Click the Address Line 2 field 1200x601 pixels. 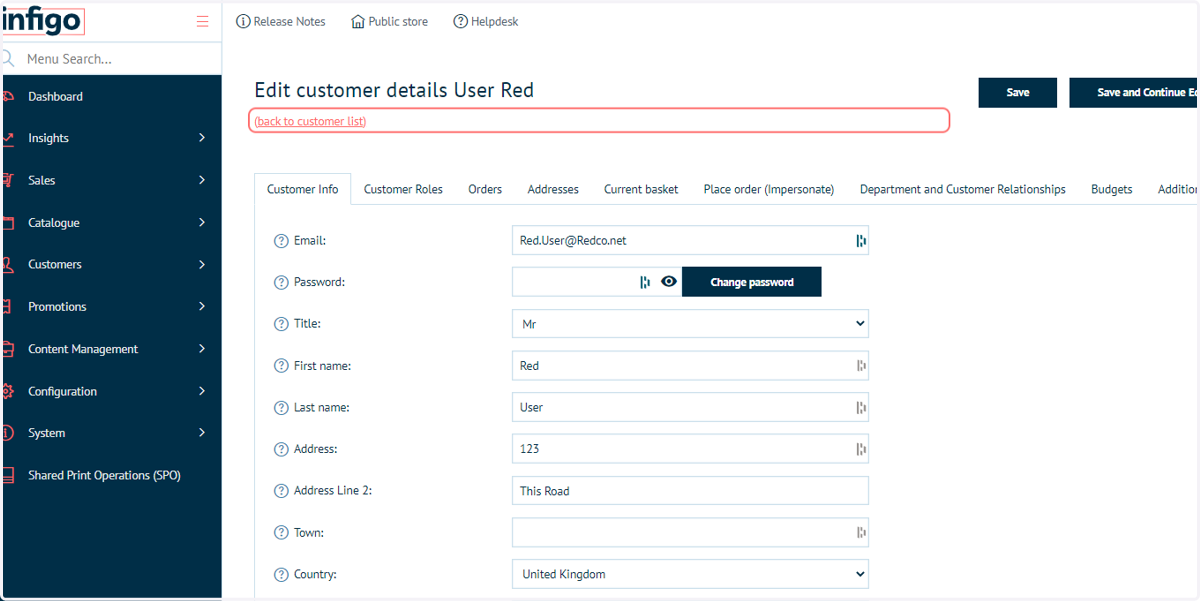tap(690, 491)
